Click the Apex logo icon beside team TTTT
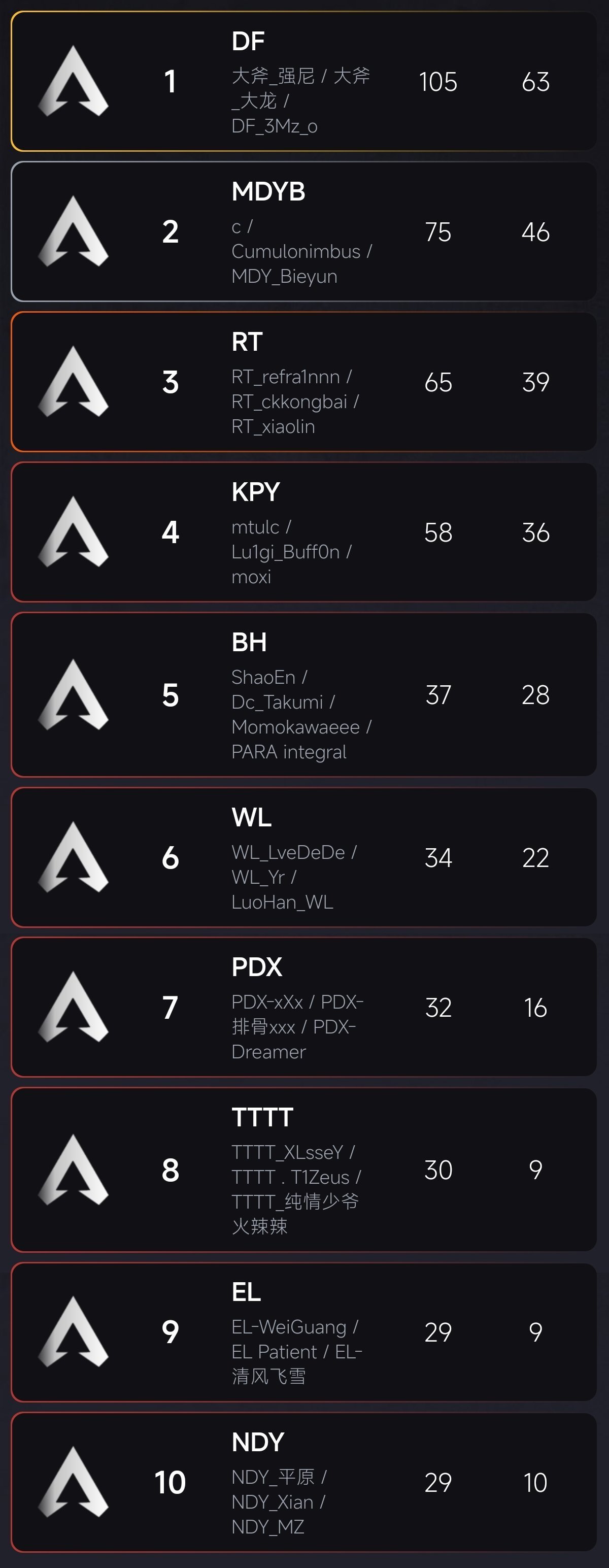 click(74, 1170)
